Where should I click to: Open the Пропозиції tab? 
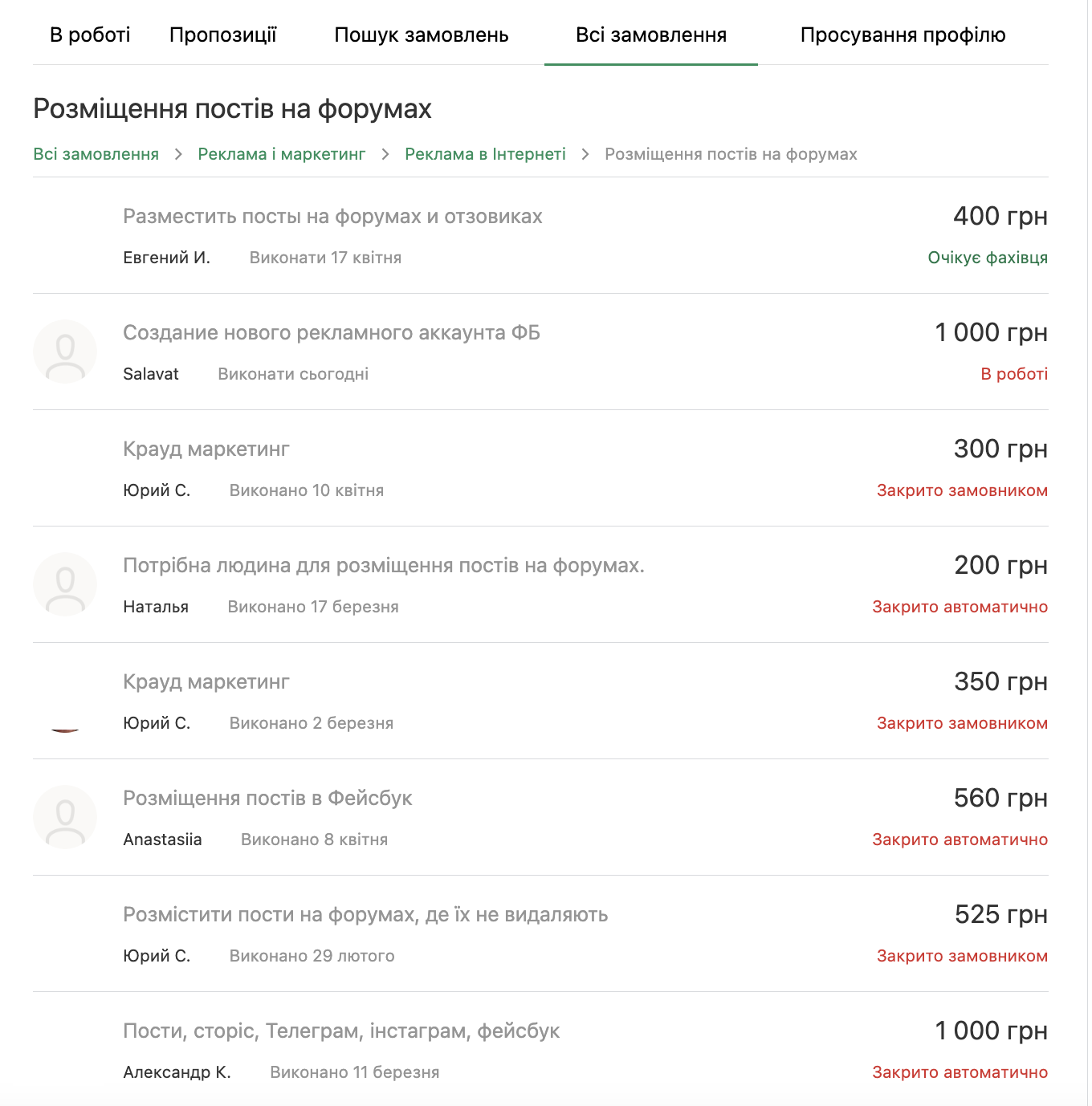(x=223, y=35)
